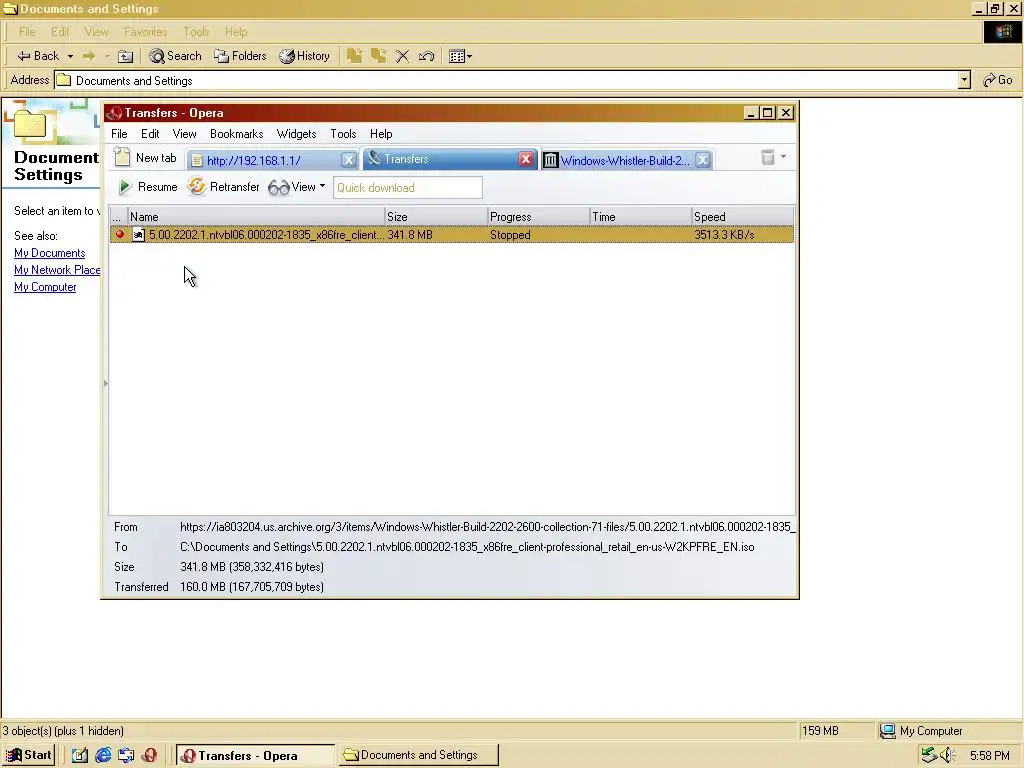
Task: Open a New tab in Opera
Action: pyautogui.click(x=146, y=158)
